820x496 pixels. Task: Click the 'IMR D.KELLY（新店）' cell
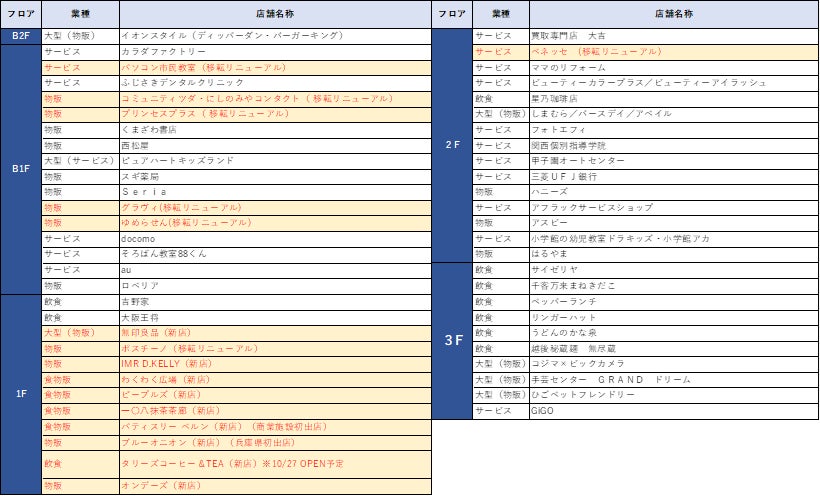click(x=276, y=364)
